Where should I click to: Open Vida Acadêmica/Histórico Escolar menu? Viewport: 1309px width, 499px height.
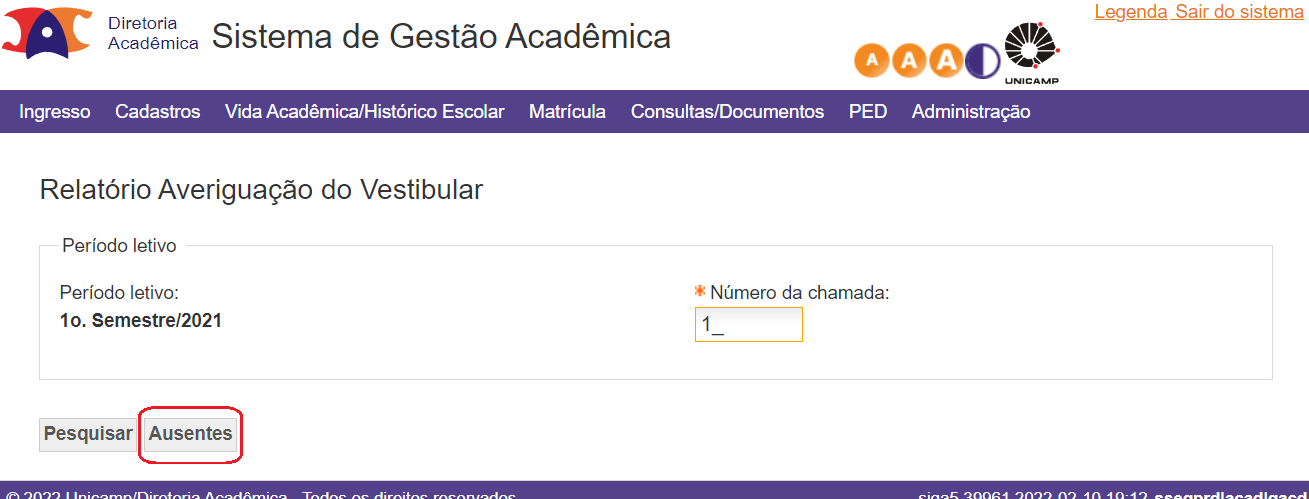pos(365,112)
